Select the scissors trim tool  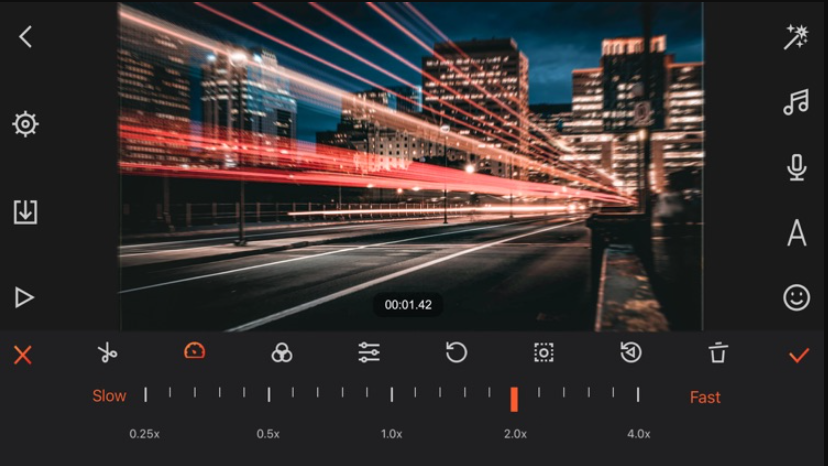[107, 352]
